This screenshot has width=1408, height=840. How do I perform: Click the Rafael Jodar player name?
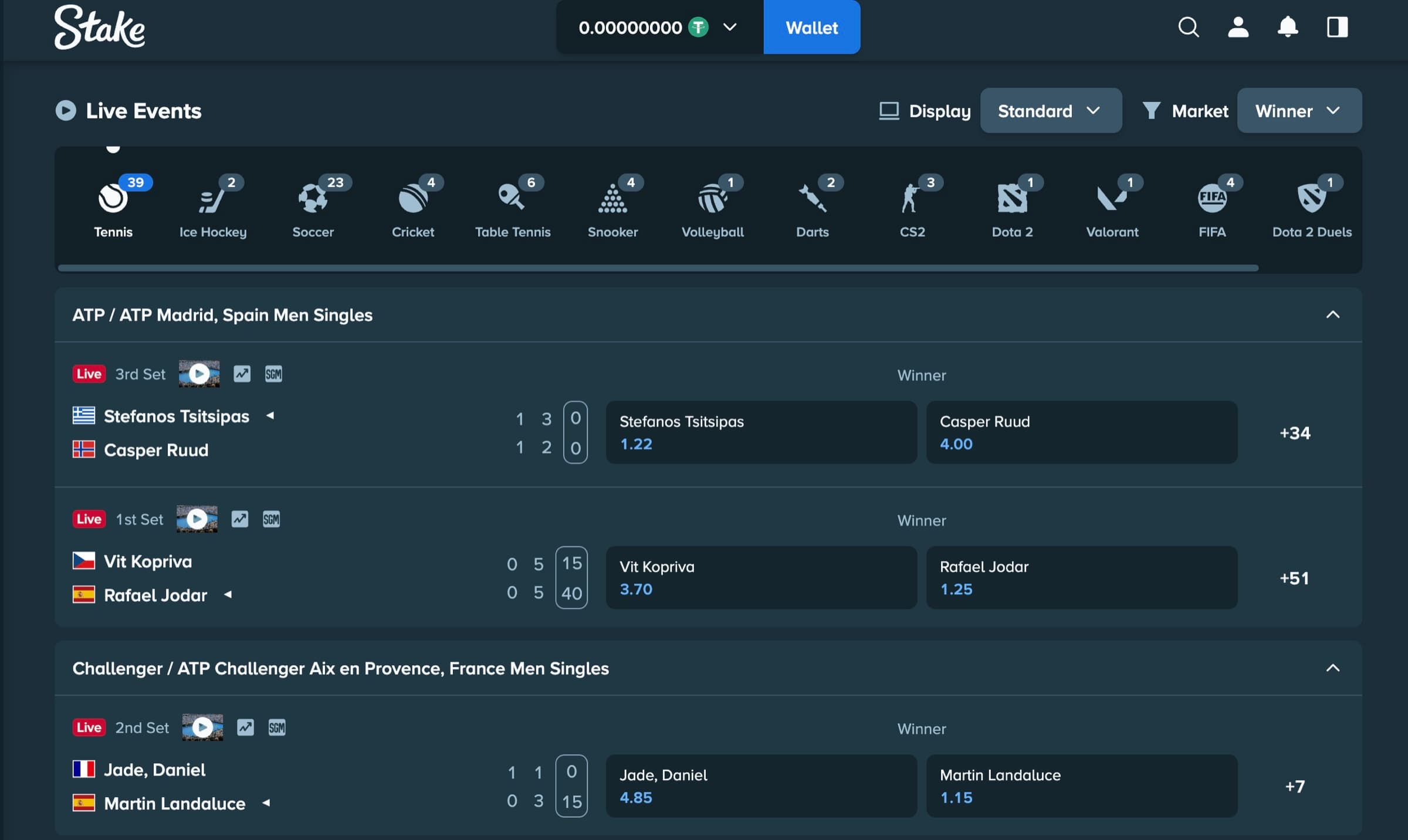[155, 595]
